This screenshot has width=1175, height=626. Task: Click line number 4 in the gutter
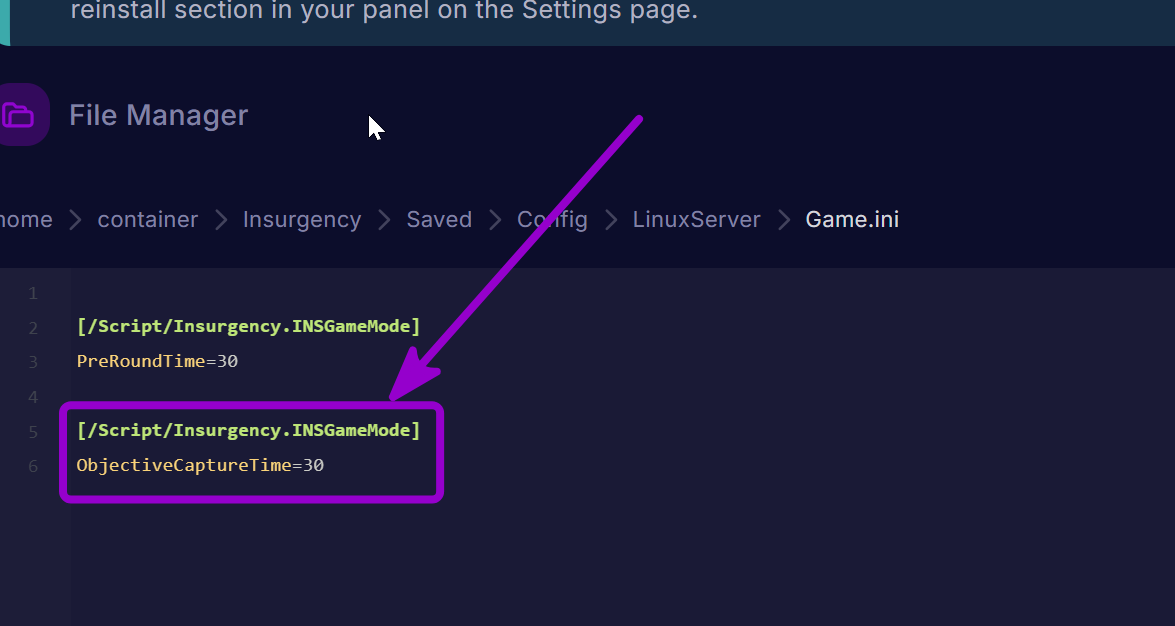coord(33,397)
